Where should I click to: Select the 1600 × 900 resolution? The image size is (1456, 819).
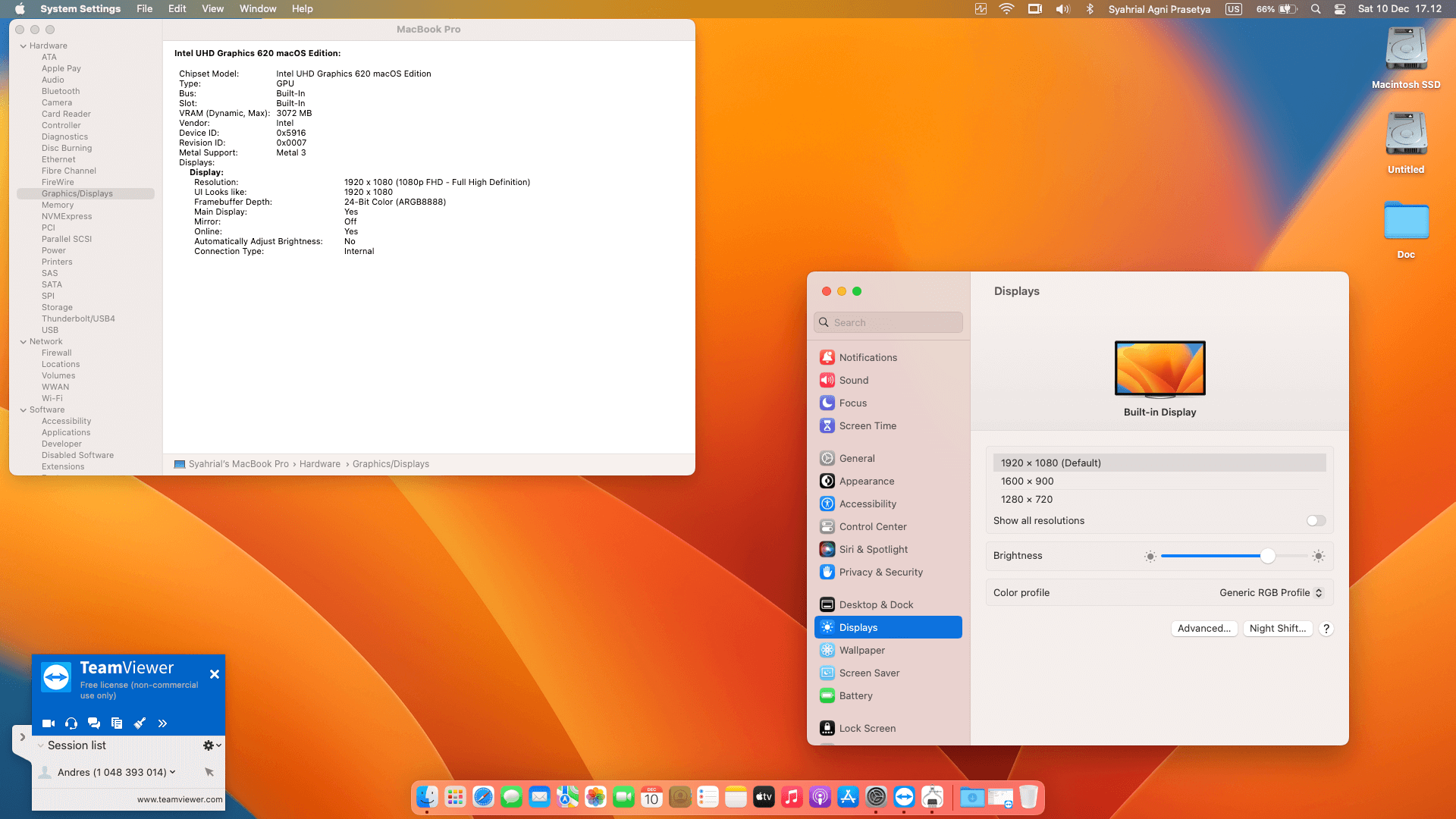[x=1027, y=481]
